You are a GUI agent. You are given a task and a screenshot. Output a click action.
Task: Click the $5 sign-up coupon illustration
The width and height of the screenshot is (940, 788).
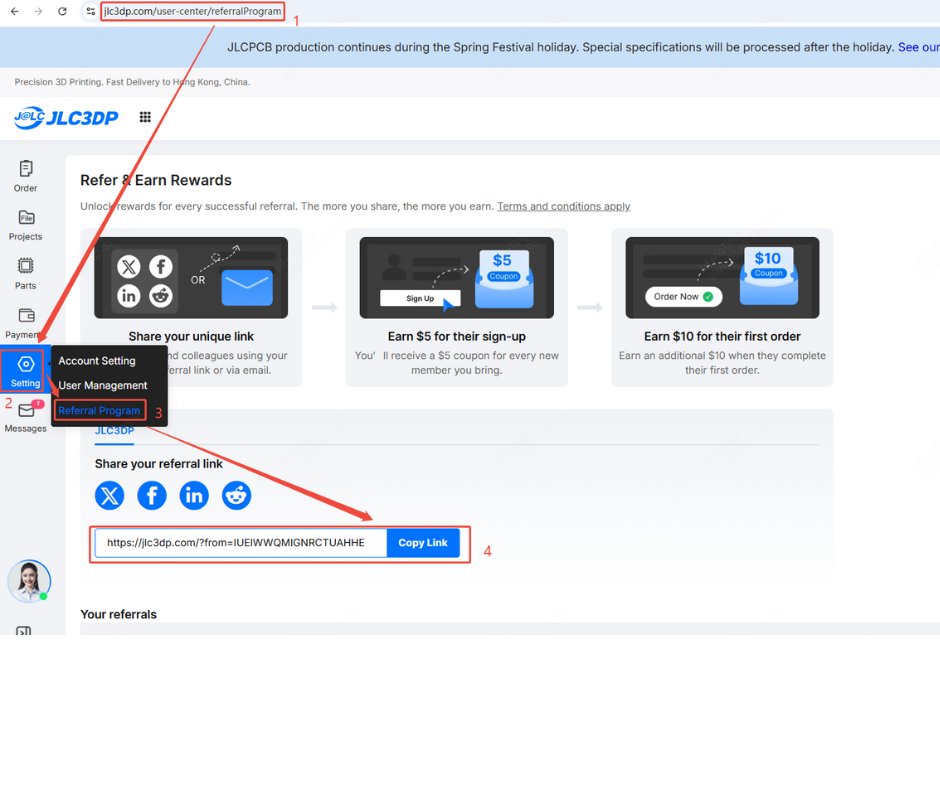tap(456, 278)
